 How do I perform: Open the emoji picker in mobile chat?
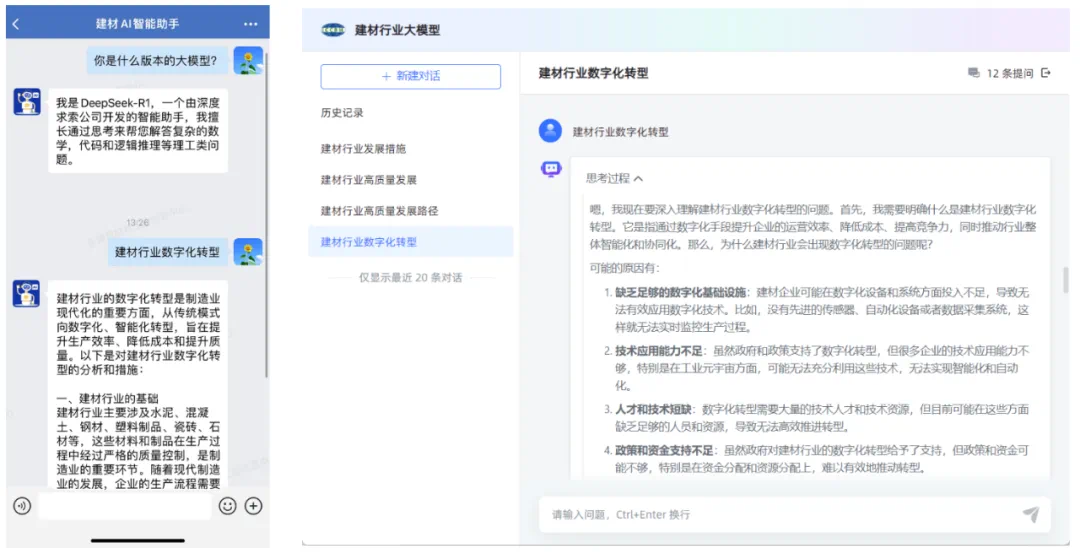click(227, 506)
